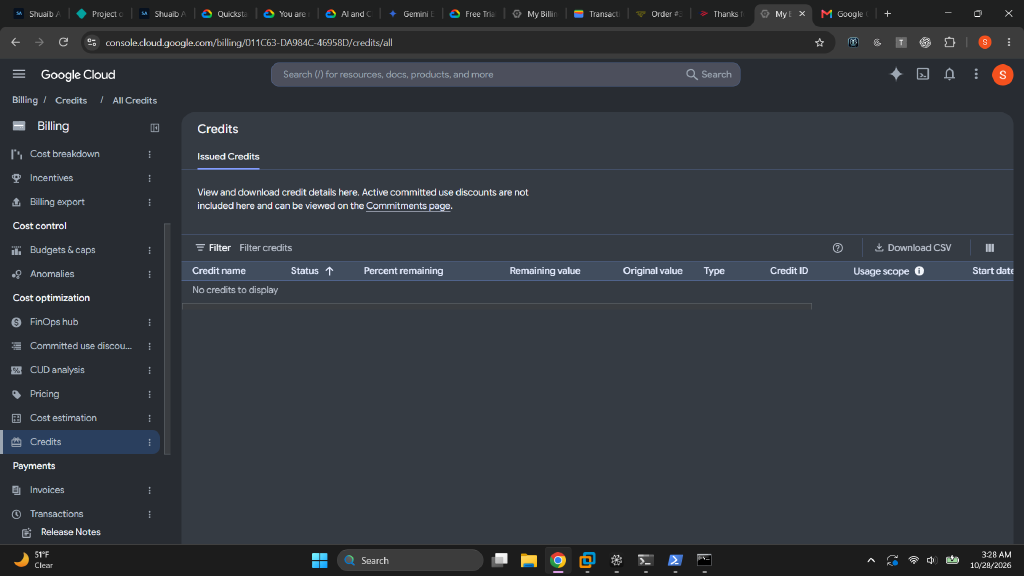Open the Google Cloud navigation menu
The height and width of the screenshot is (576, 1024).
[19, 74]
